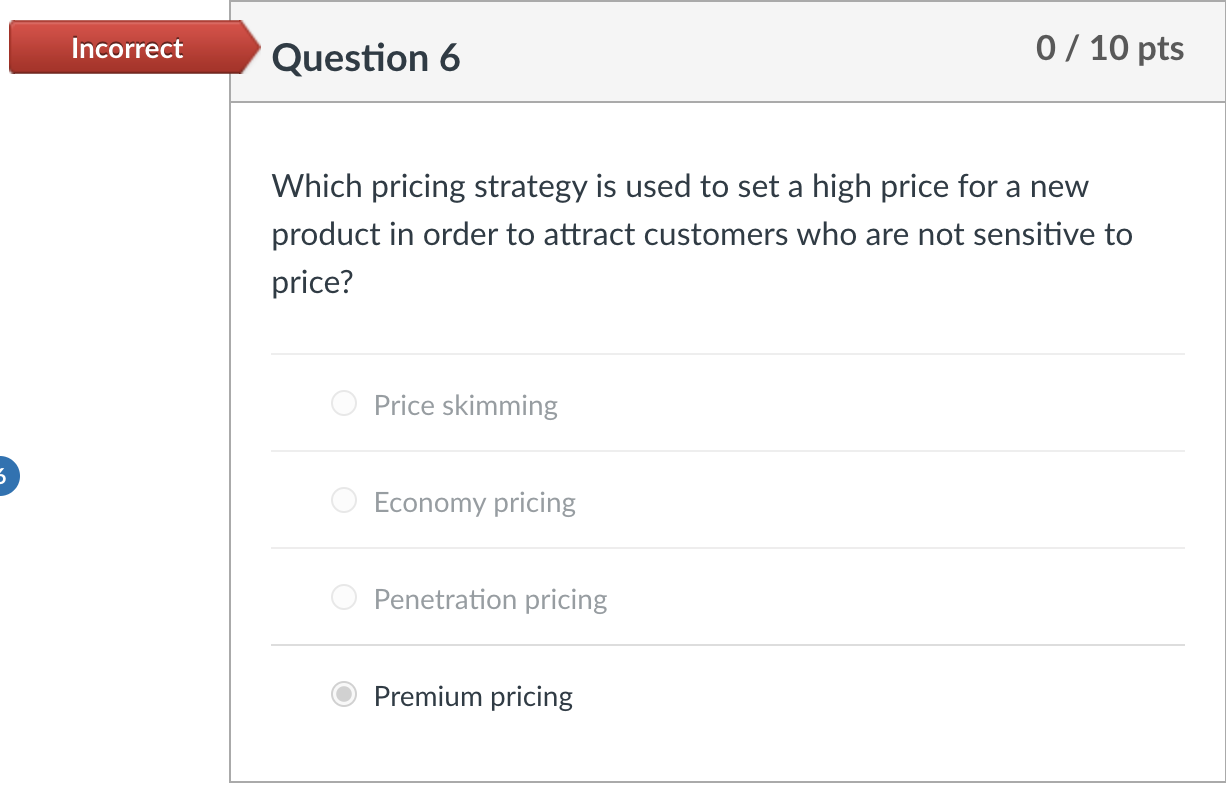Click the bottom border of the question card
1226x789 pixels.
point(728,779)
